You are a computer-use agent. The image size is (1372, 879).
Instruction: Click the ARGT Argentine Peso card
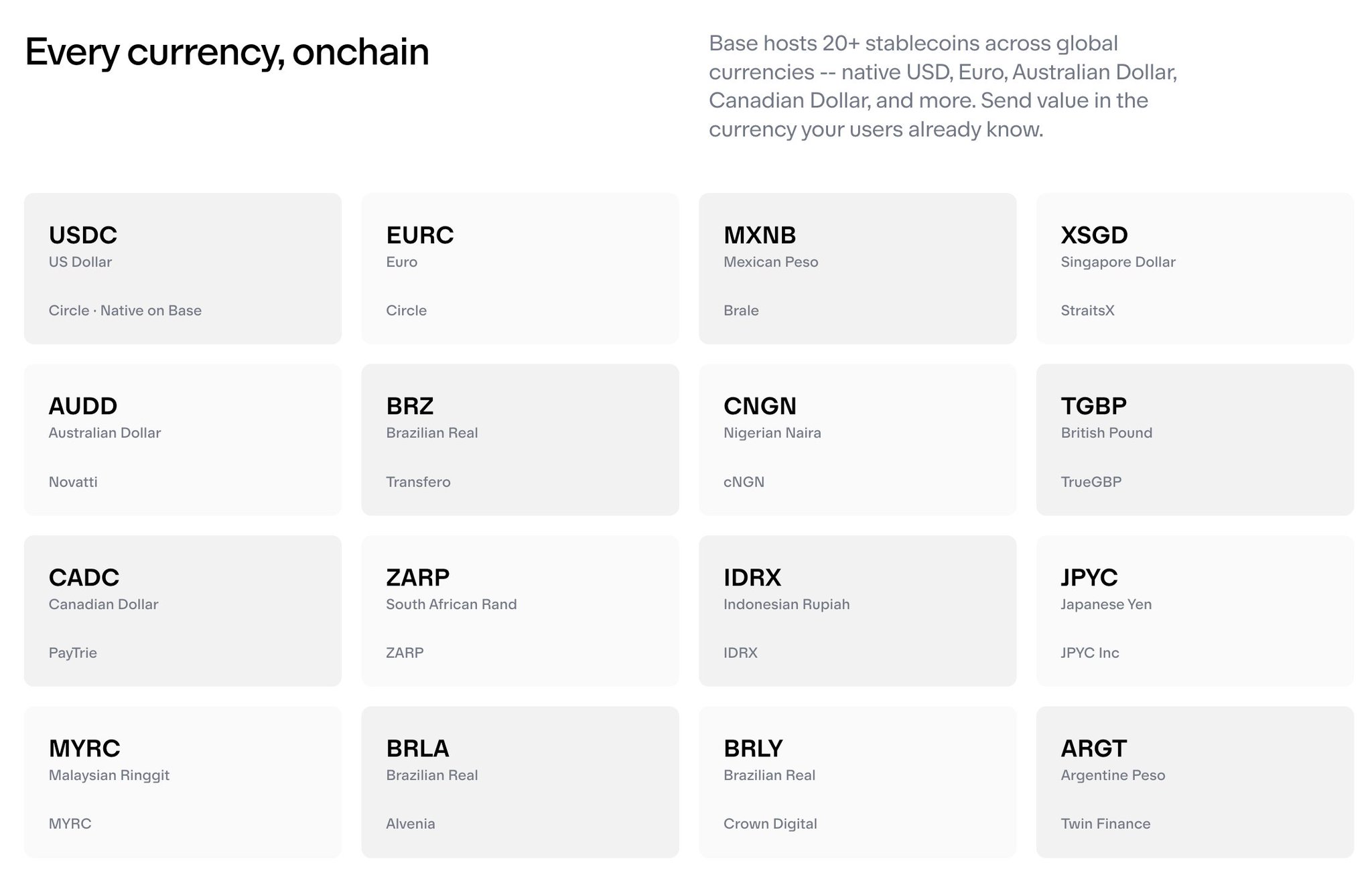pyautogui.click(x=1194, y=782)
